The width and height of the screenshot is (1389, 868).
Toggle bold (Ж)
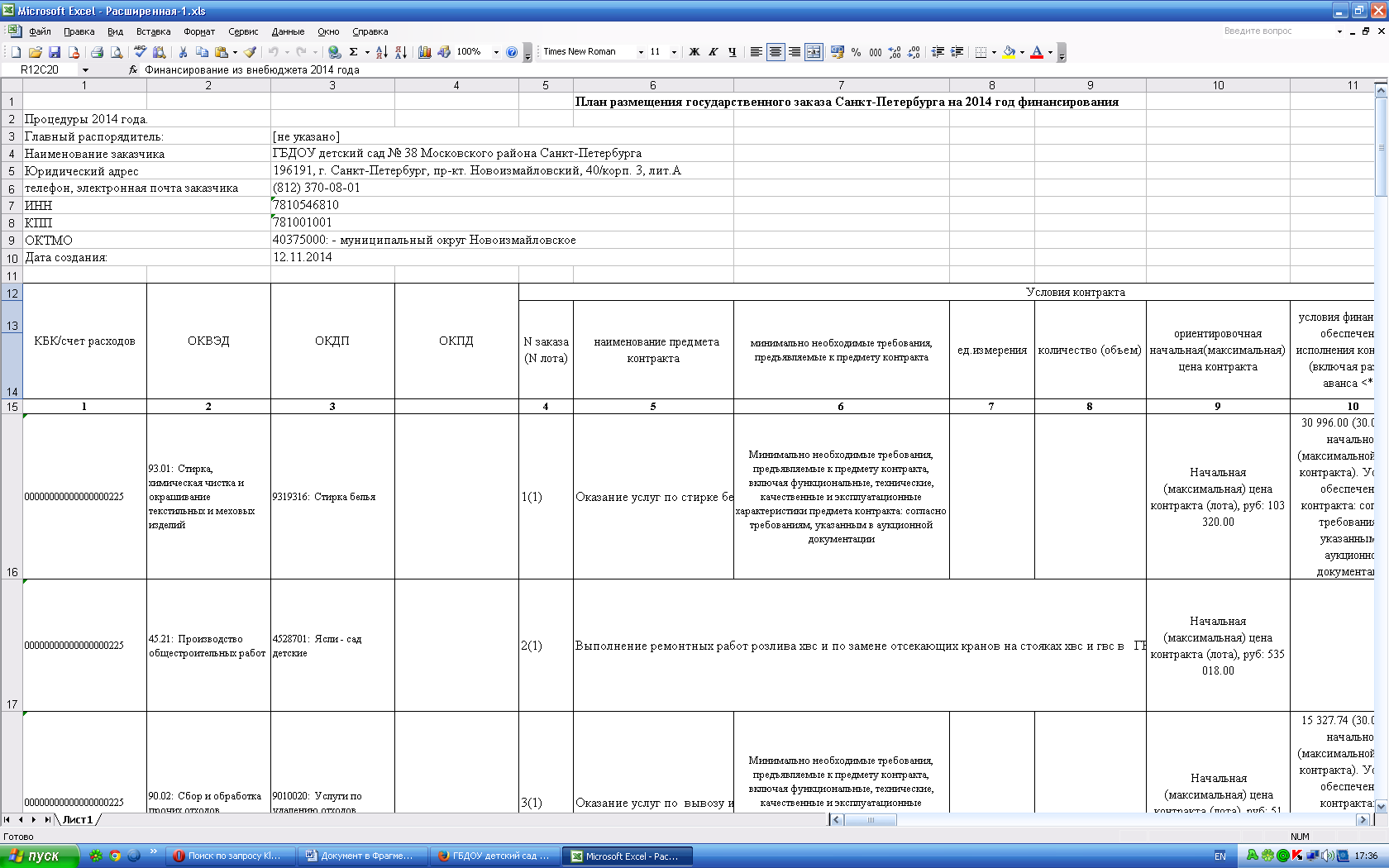point(694,52)
